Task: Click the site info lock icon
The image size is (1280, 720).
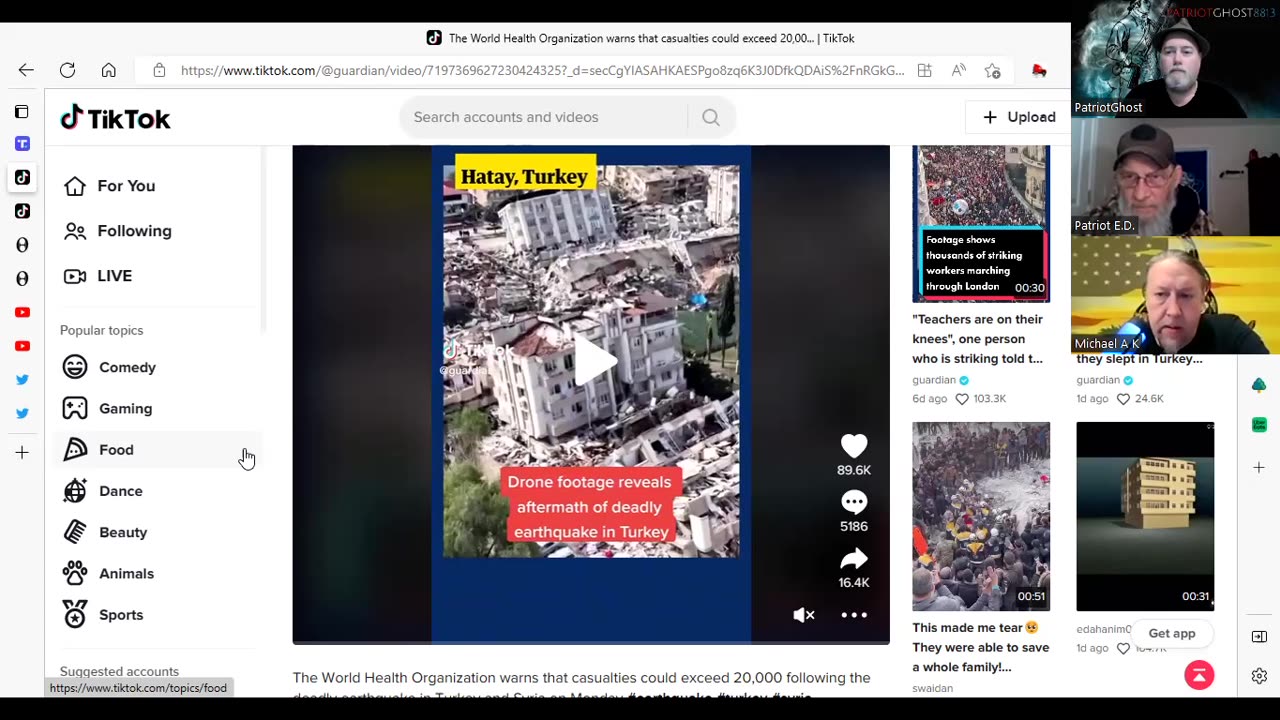Action: pos(159,70)
